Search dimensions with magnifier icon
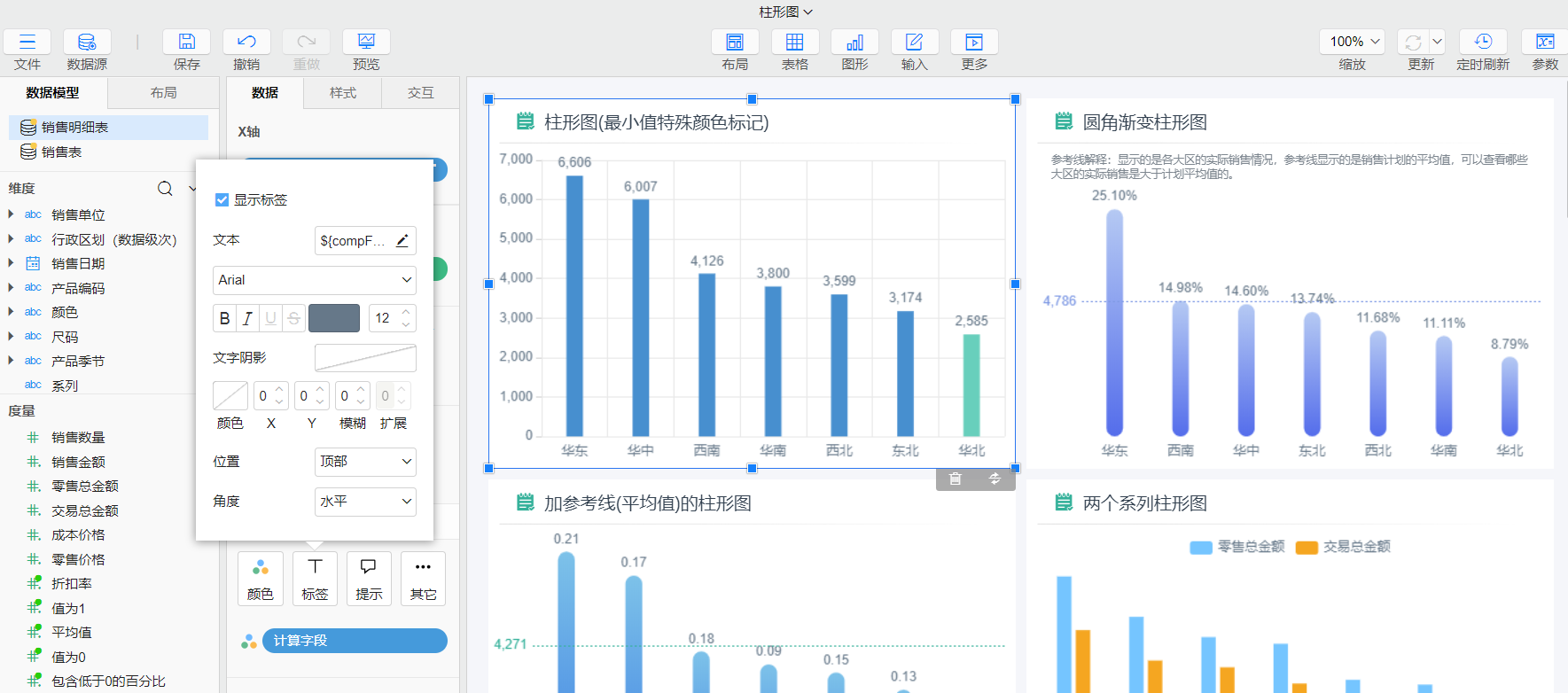This screenshot has height=693, width=1568. pyautogui.click(x=165, y=189)
